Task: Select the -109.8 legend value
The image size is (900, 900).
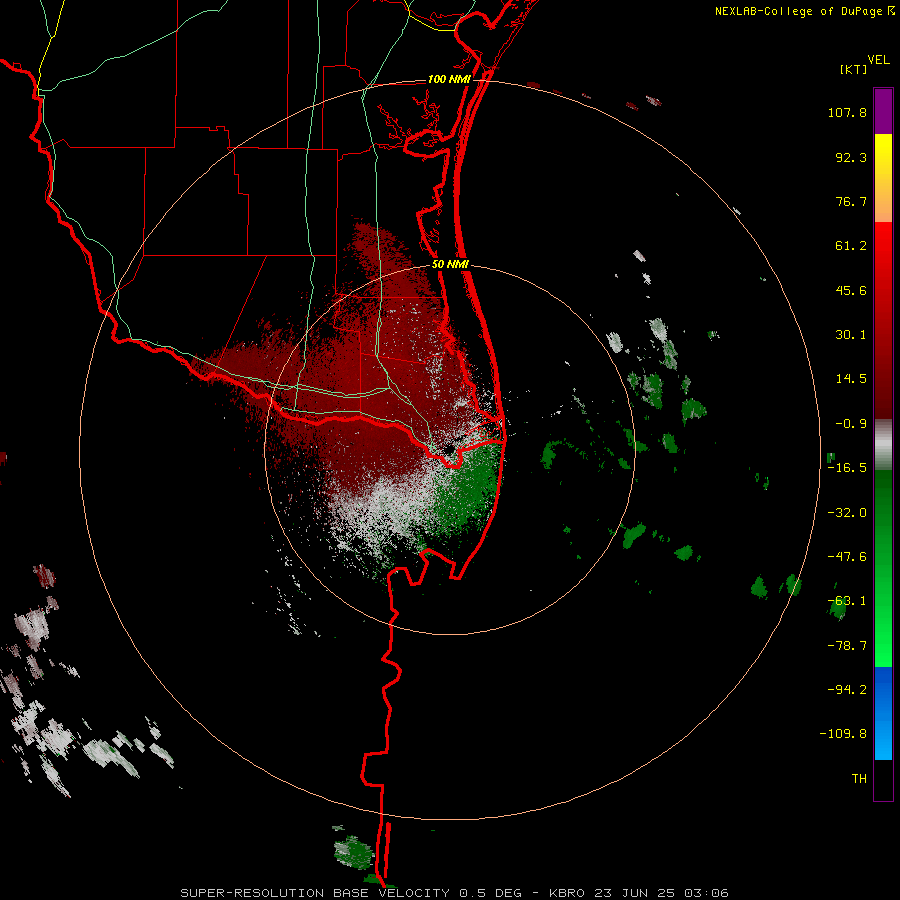Action: (843, 734)
